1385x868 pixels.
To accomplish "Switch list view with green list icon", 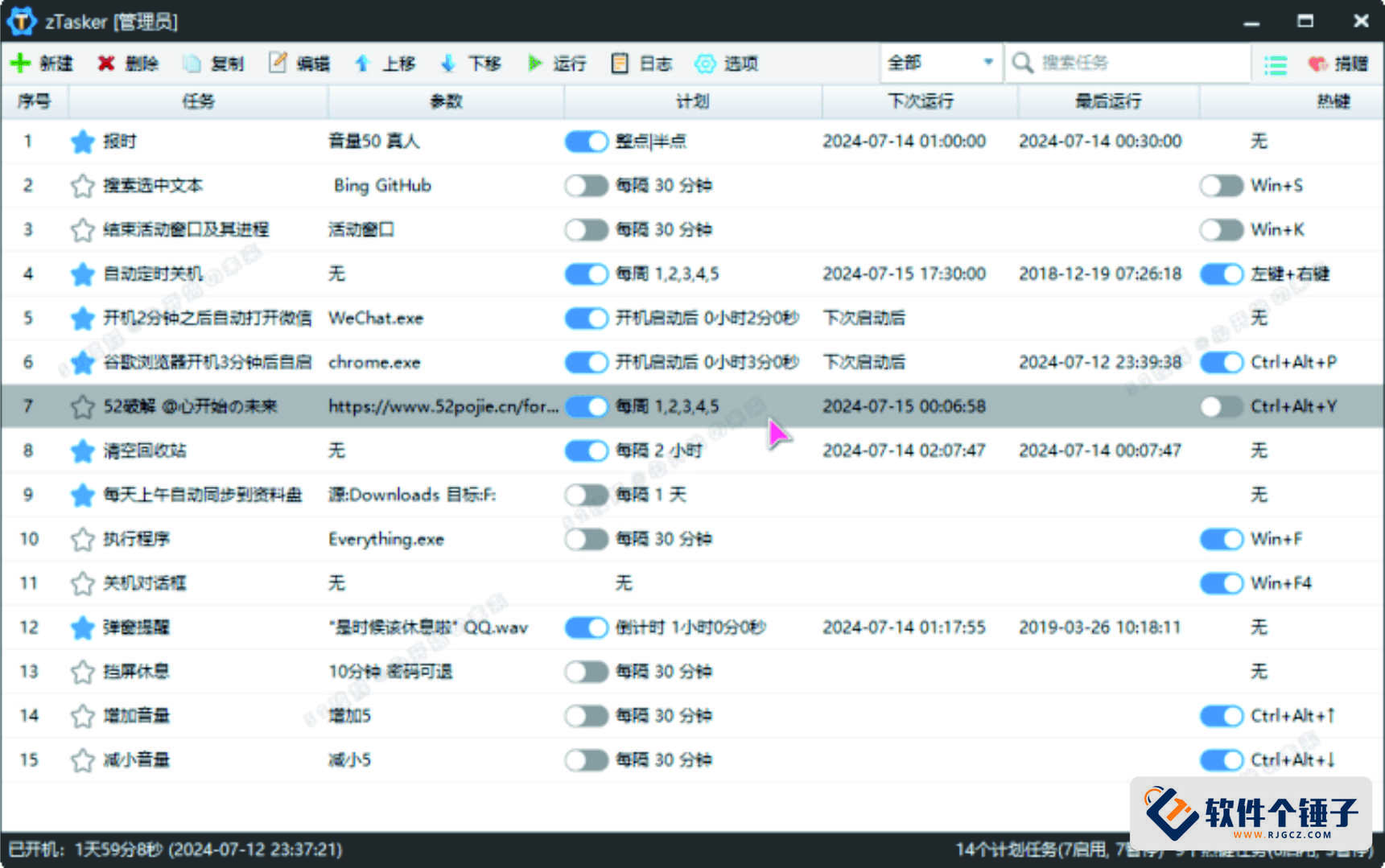I will tap(1276, 64).
